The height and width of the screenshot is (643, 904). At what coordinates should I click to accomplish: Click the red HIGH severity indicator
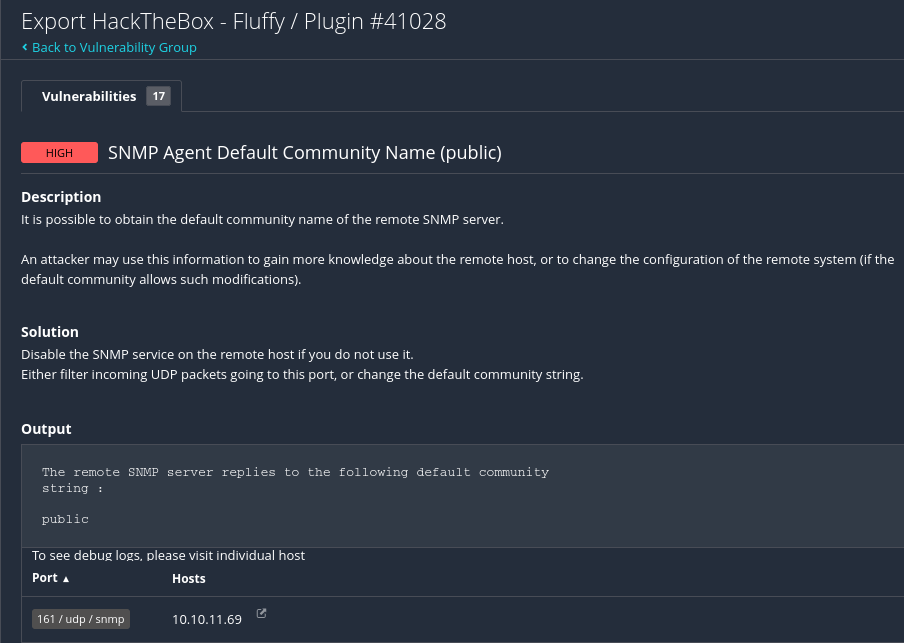tap(59, 152)
